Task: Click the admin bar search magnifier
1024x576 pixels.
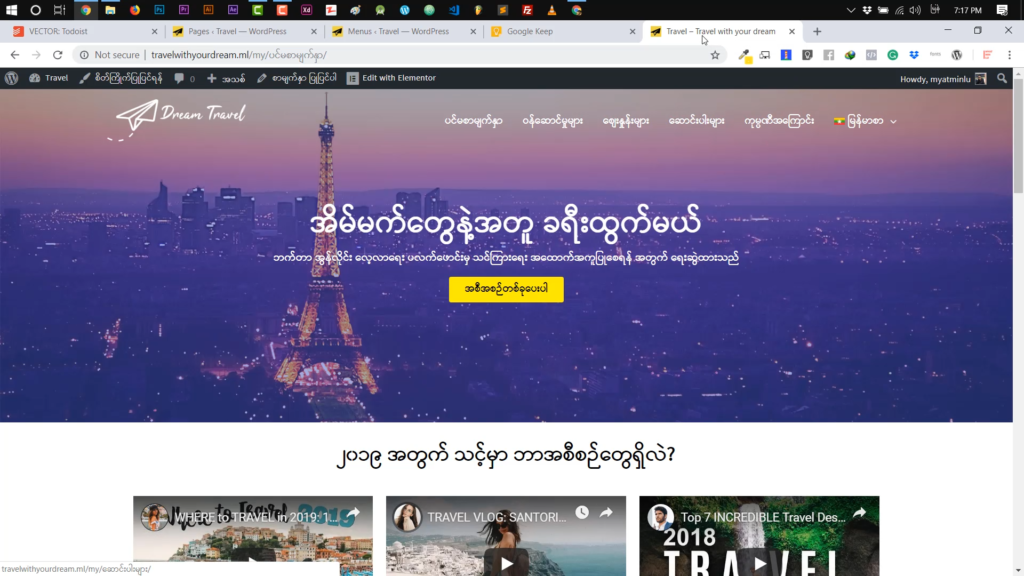Action: [1002, 78]
